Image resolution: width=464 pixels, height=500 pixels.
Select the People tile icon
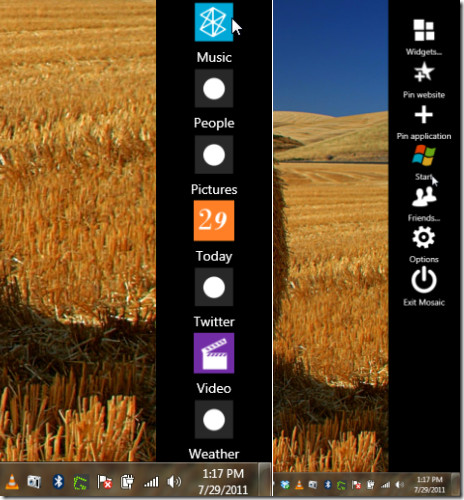click(214, 89)
